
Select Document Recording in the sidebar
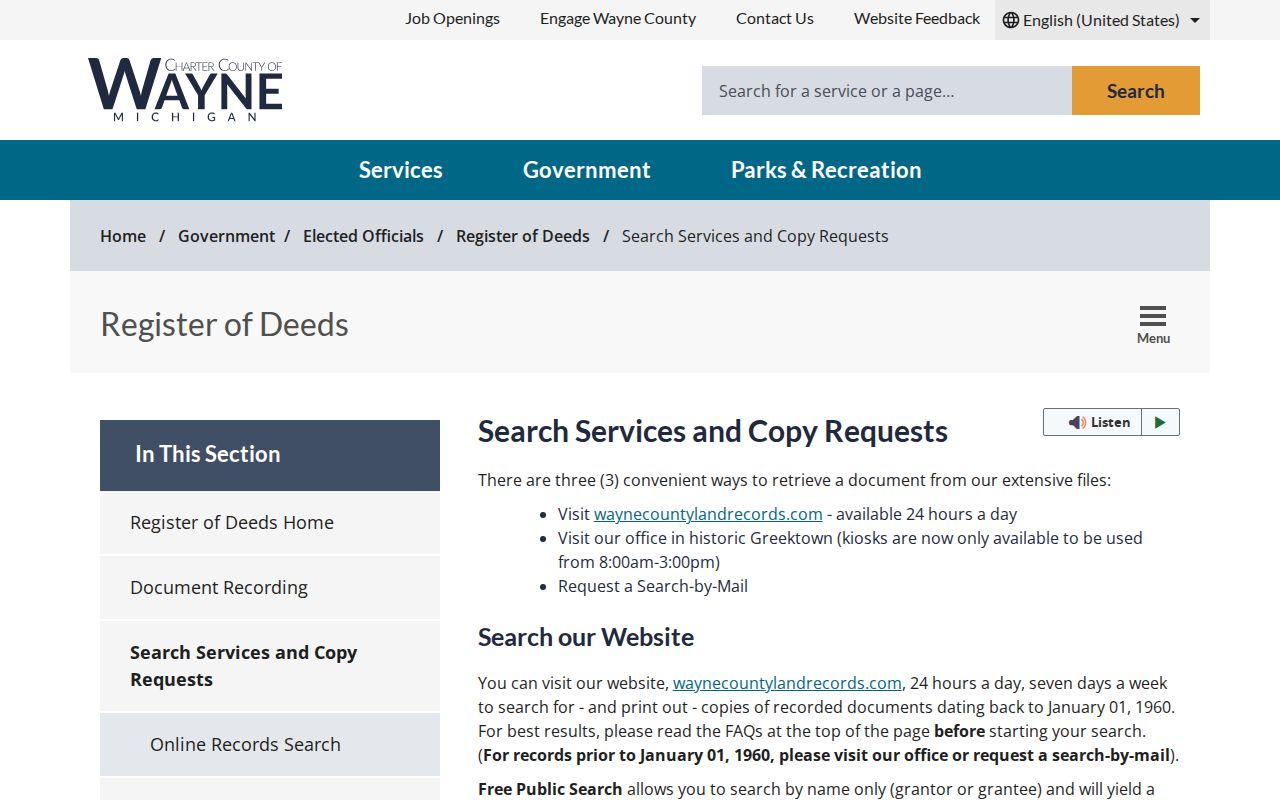coord(270,588)
